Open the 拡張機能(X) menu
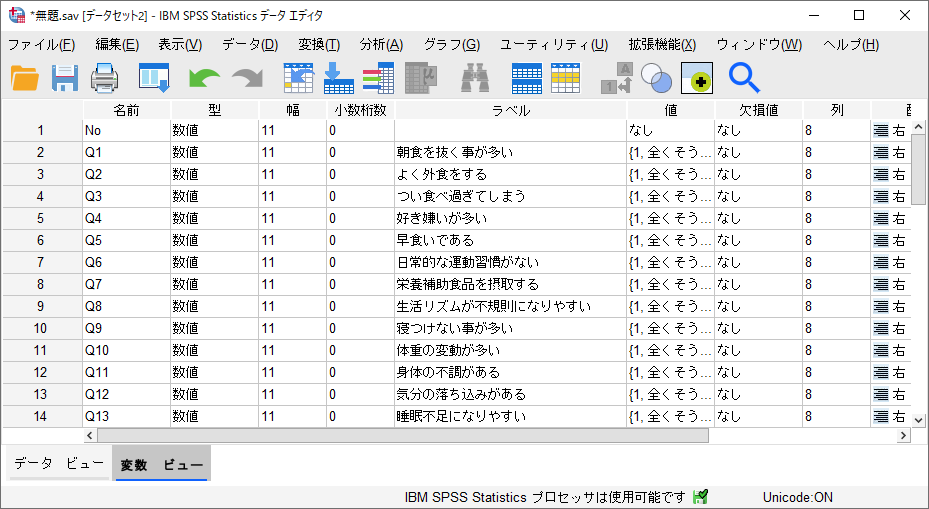Screen dimensions: 929x509 click(x=662, y=44)
